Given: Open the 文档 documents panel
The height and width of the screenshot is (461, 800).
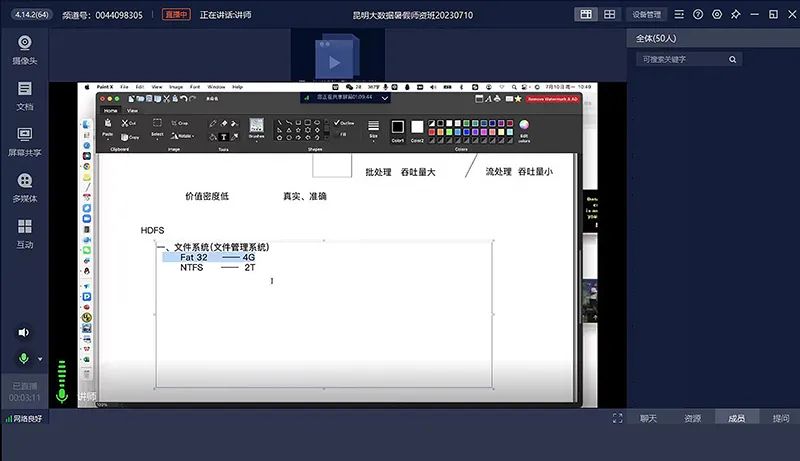Looking at the screenshot, I should tap(24, 96).
